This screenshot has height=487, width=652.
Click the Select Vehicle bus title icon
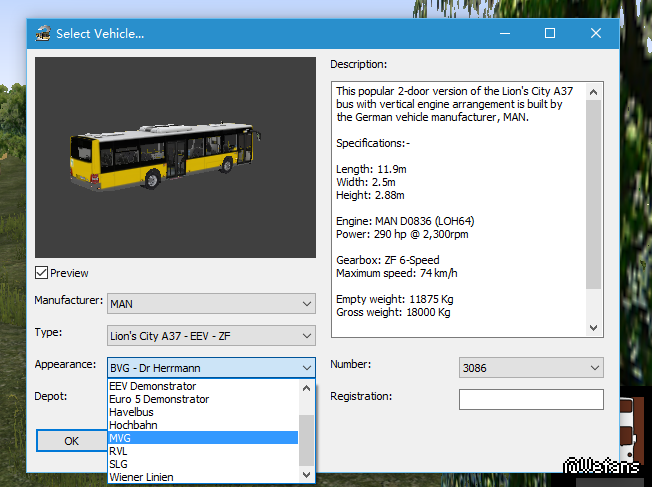tap(43, 33)
